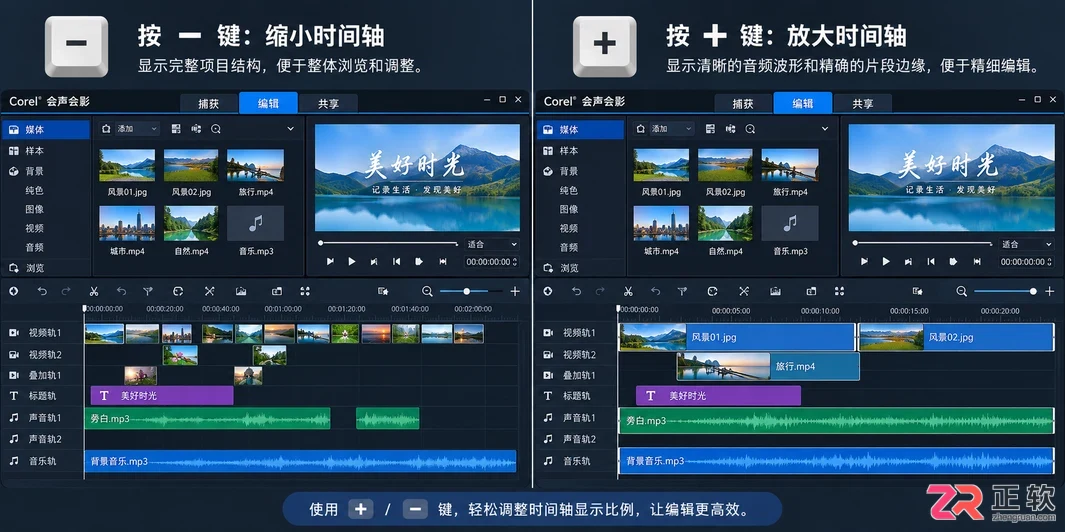Click zoom in plus in right timeline
This screenshot has height=532, width=1065.
pyautogui.click(x=1049, y=291)
